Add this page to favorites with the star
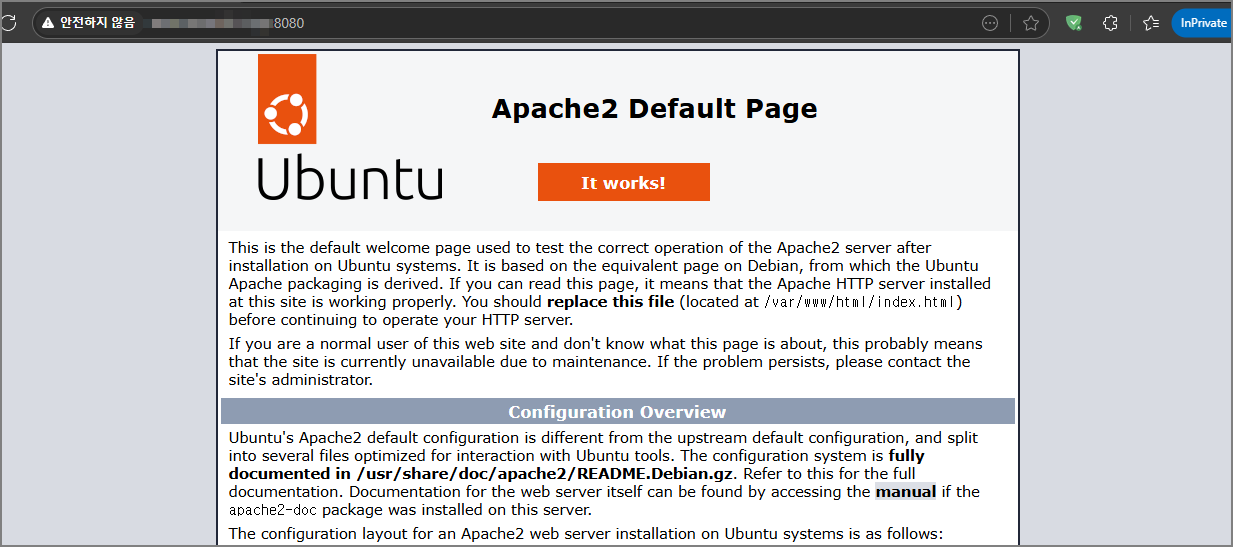The width and height of the screenshot is (1233, 547). coord(1031,23)
